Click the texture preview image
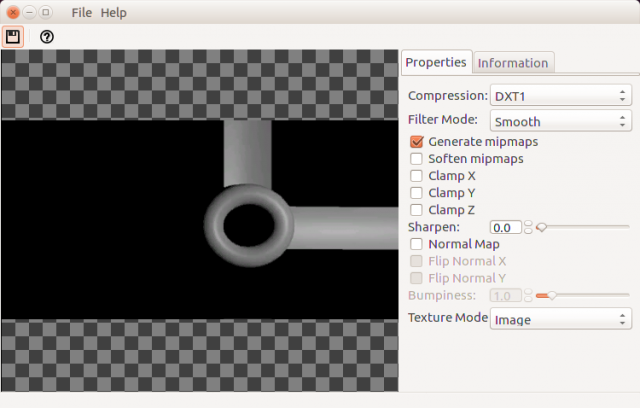This screenshot has width=640, height=408. click(x=200, y=220)
